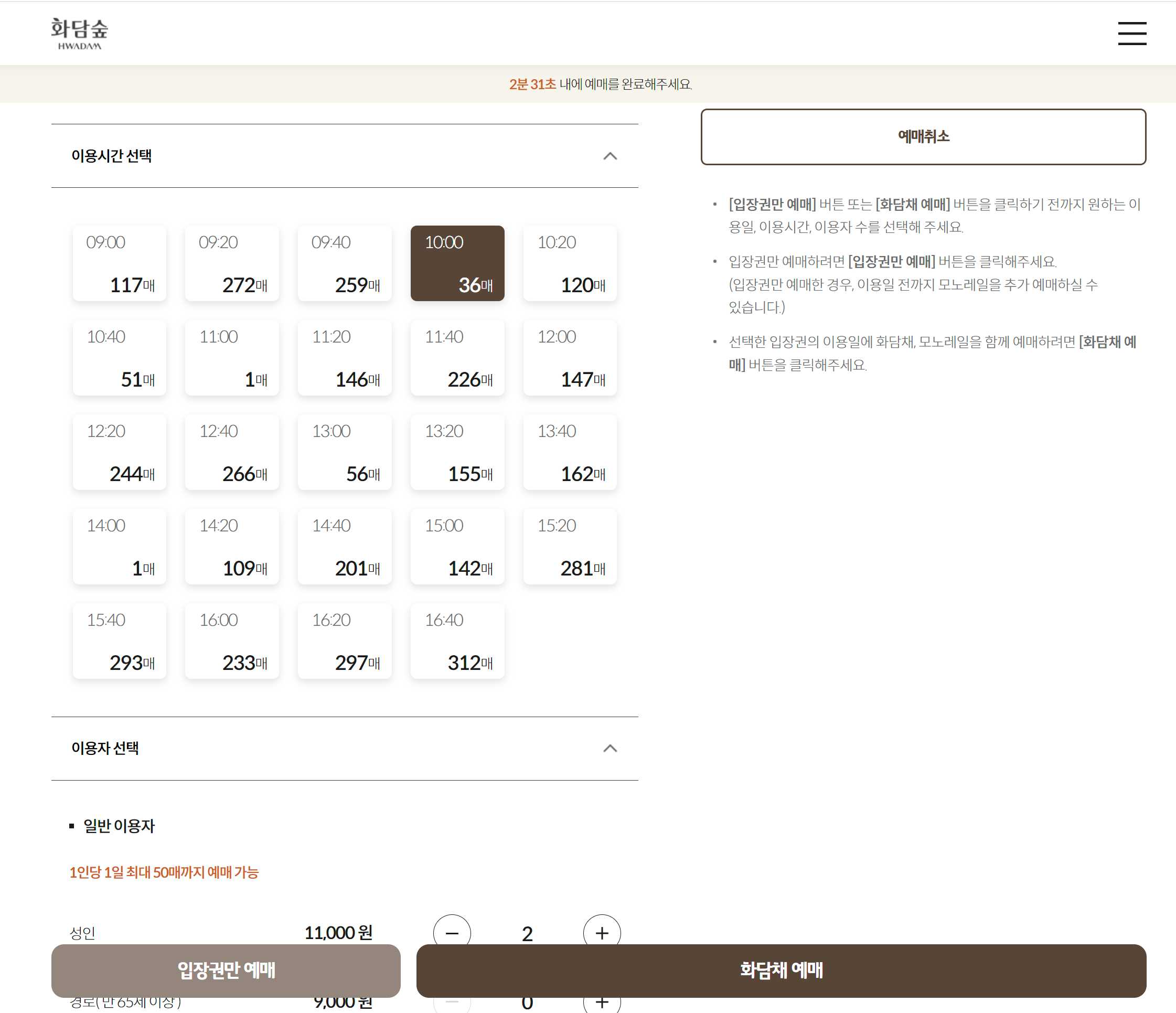1176x1013 pixels.
Task: Pick the 16:40 time slot
Action: 457,641
